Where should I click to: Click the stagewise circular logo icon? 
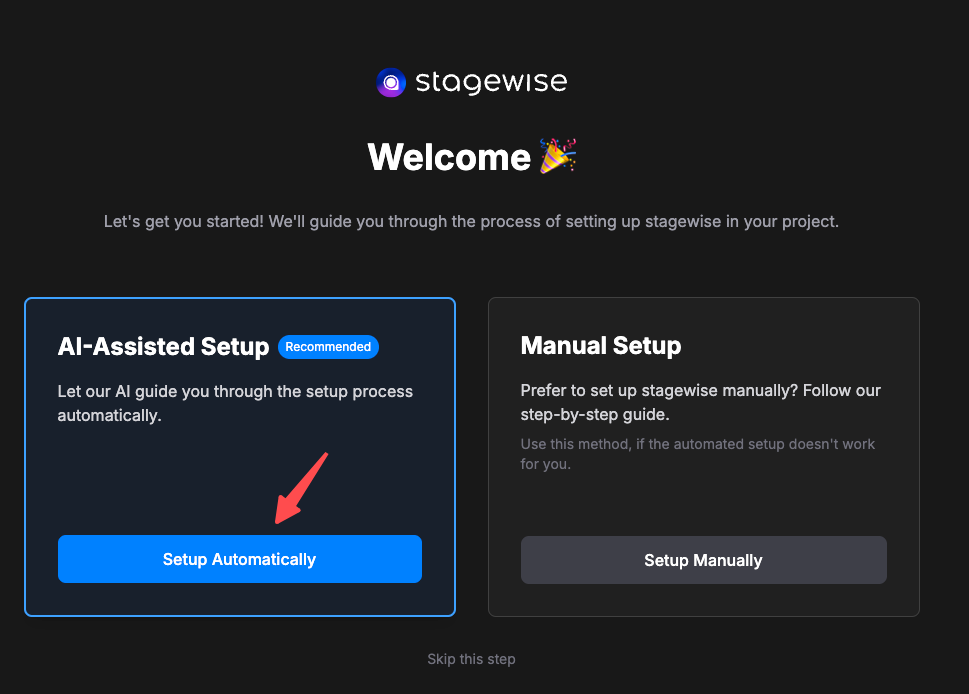point(391,82)
